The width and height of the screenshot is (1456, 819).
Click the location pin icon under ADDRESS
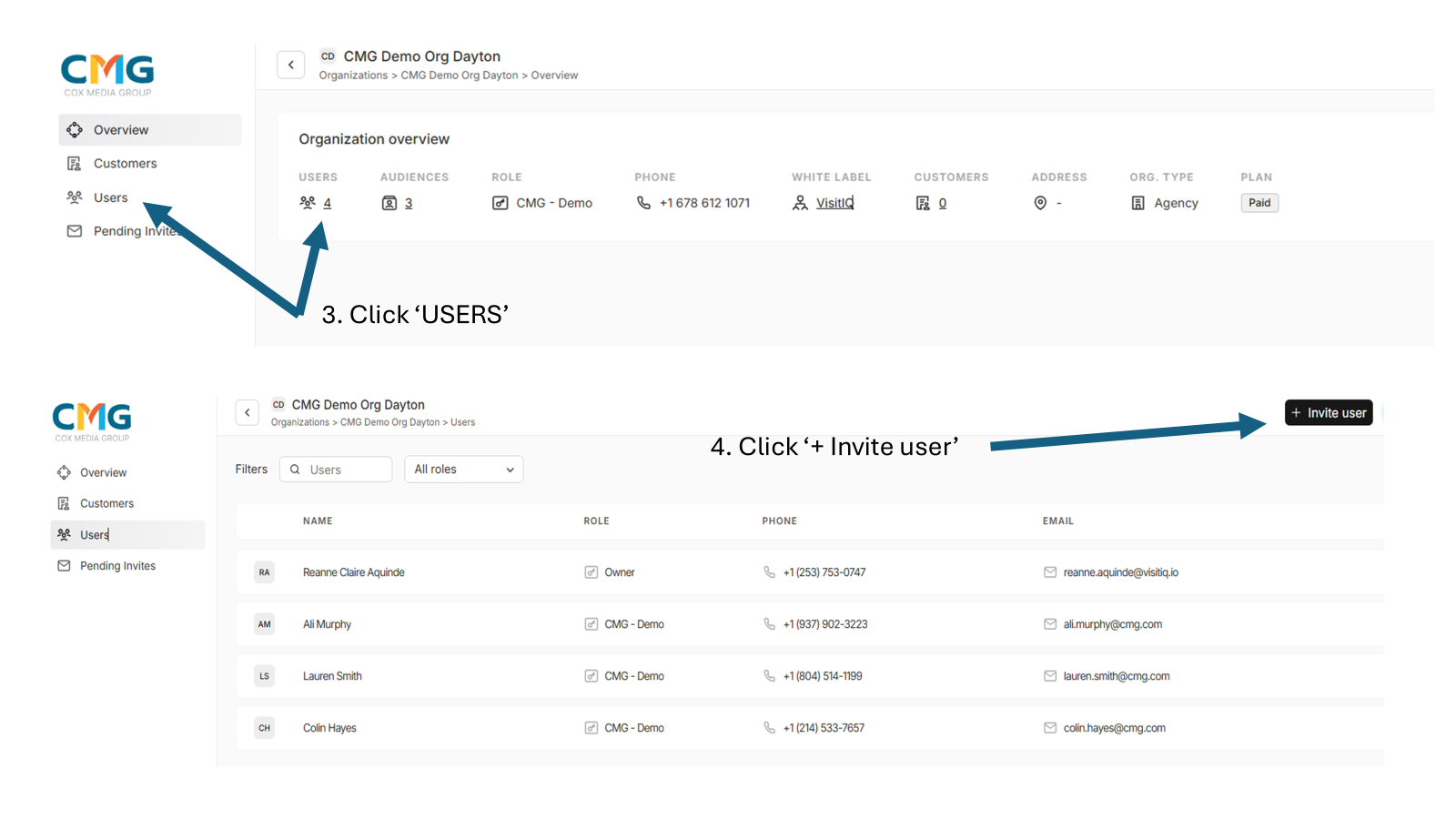[x=1040, y=203]
